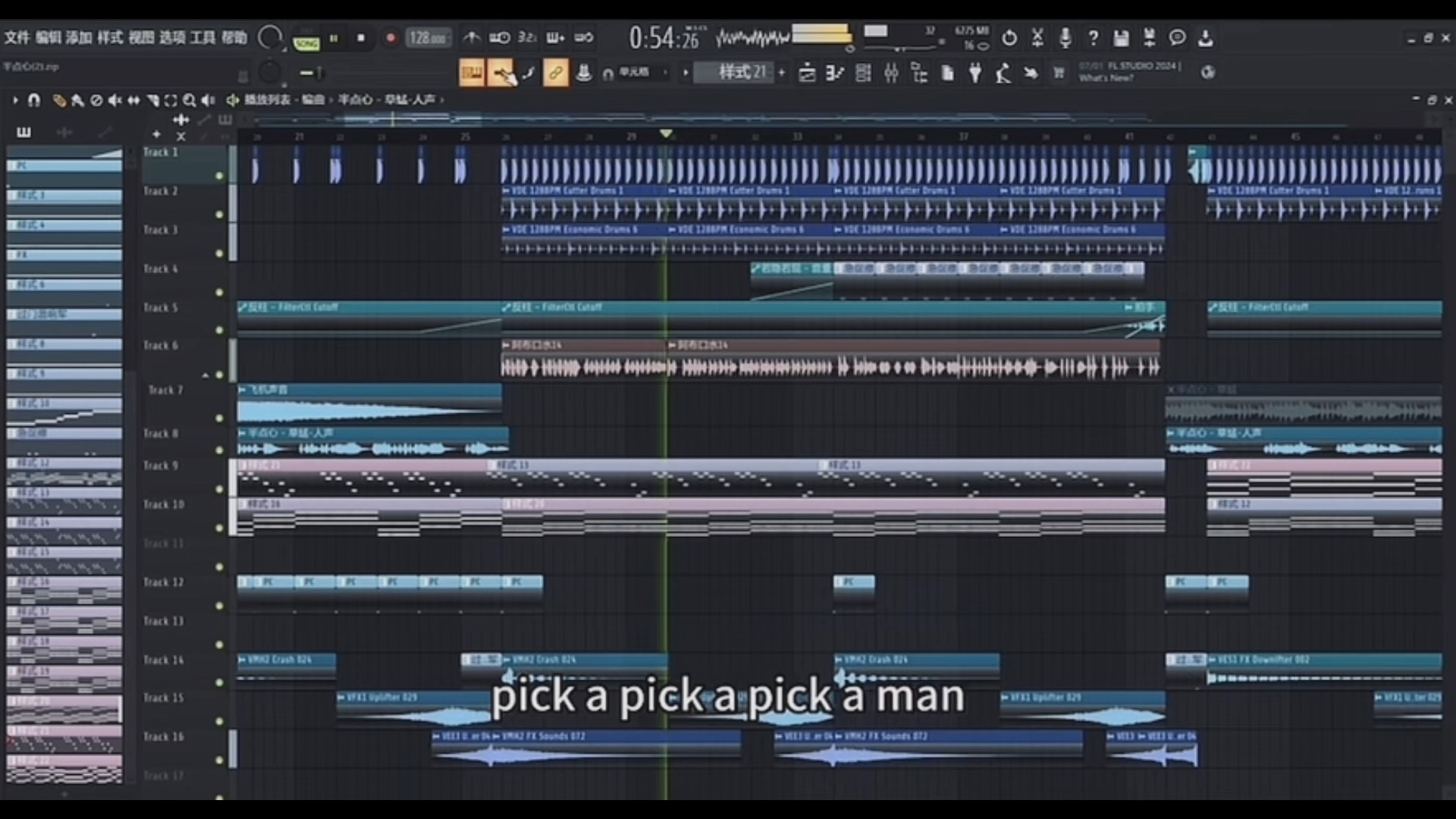This screenshot has width=1456, height=819.
Task: Click the record button
Action: (391, 38)
